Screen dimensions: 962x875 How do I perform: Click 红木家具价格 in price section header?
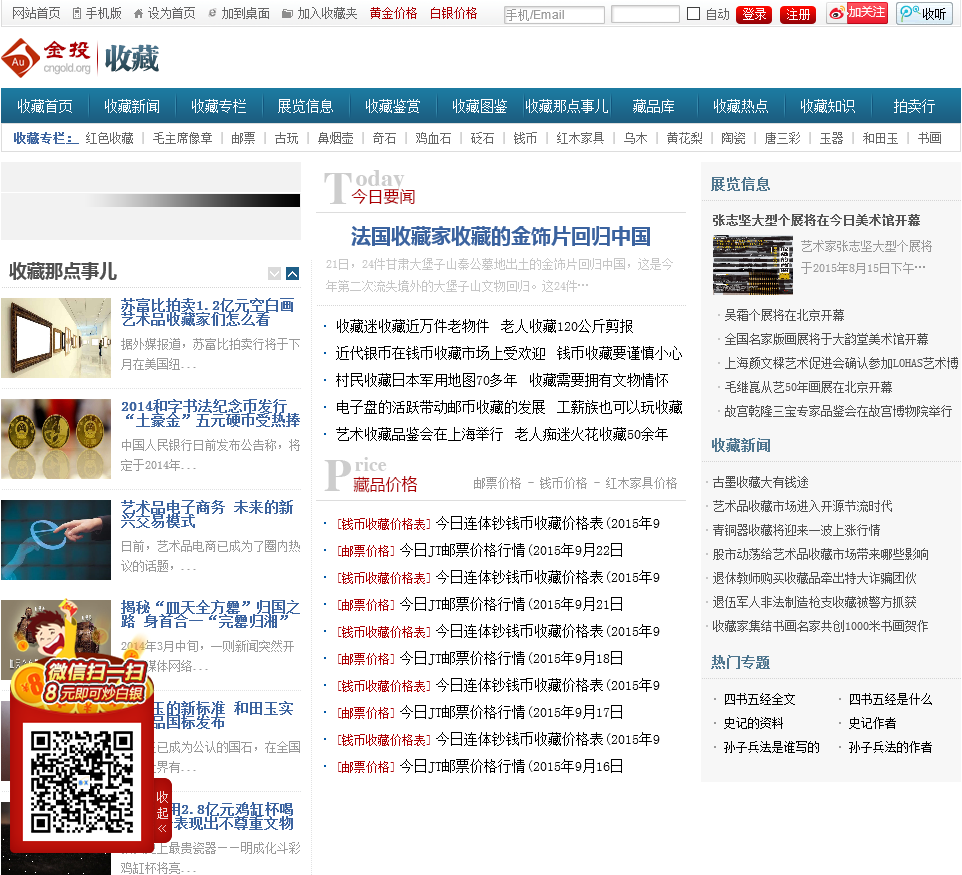tap(641, 484)
